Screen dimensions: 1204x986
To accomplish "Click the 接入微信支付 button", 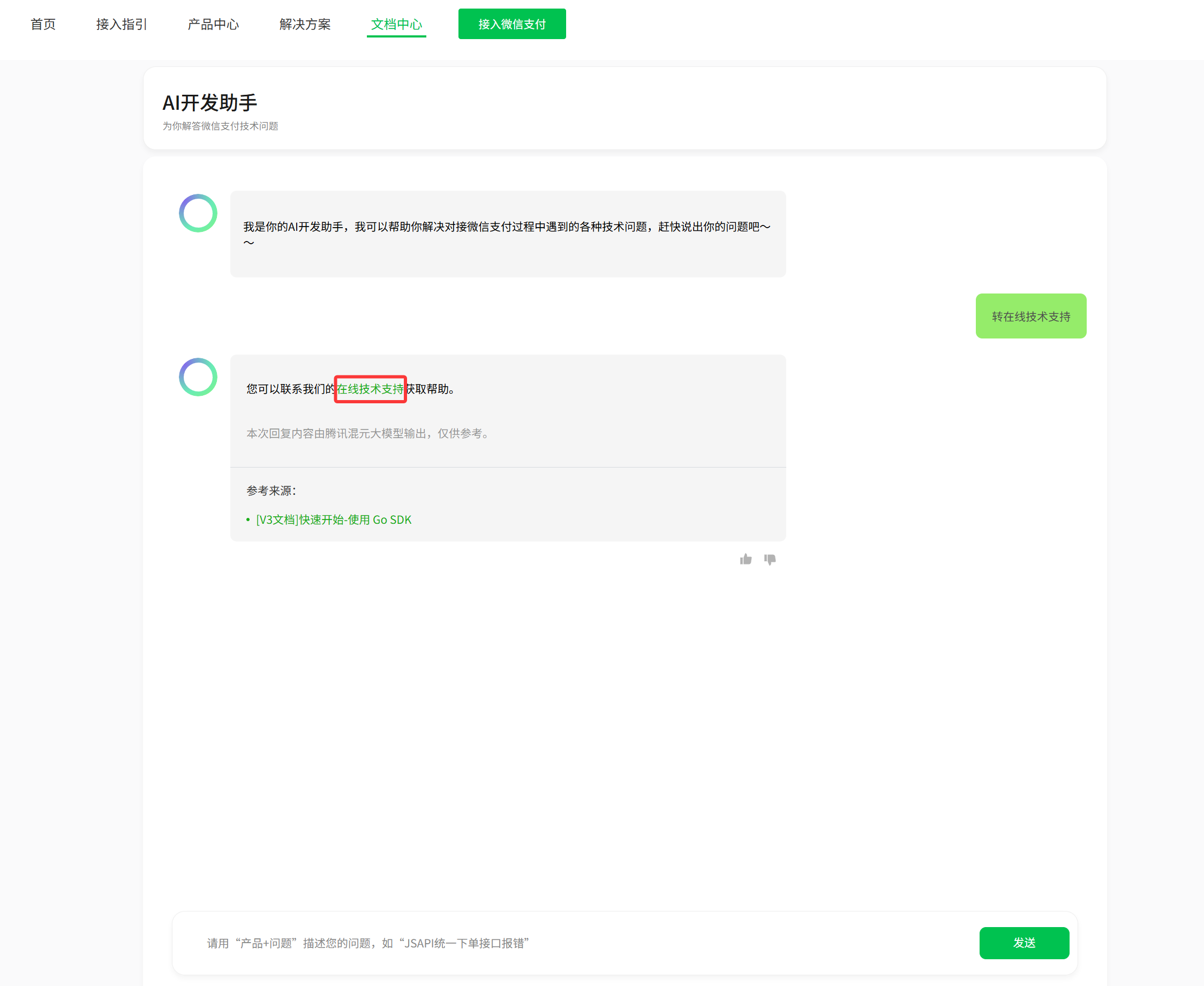I will 511,24.
